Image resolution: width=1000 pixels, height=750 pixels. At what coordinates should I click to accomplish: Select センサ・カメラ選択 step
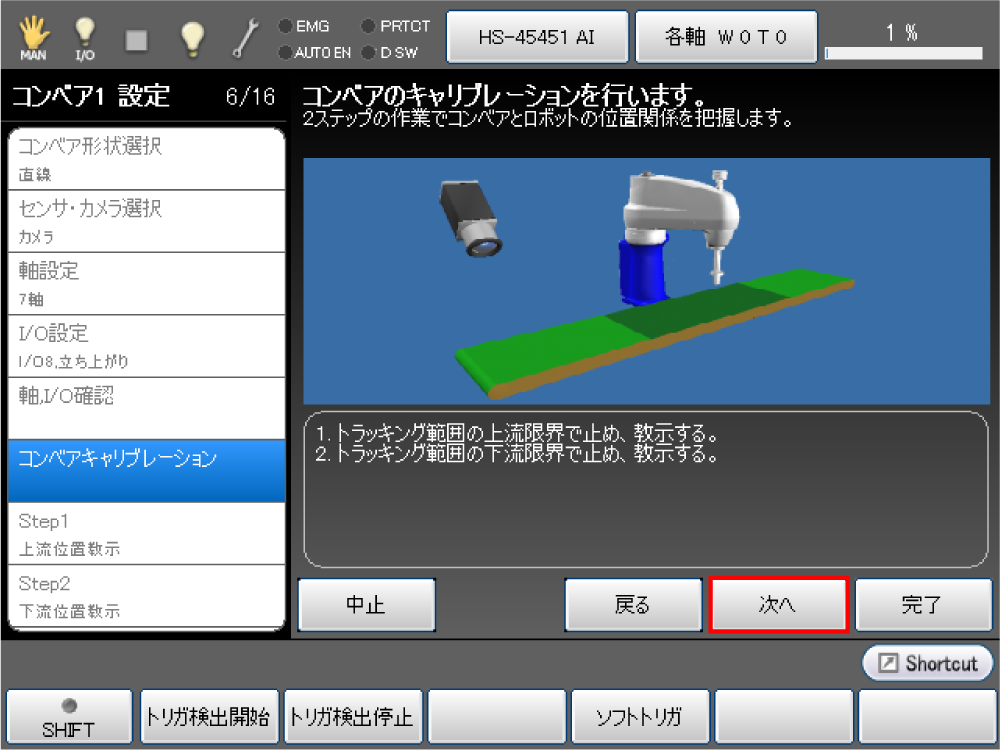(x=146, y=221)
